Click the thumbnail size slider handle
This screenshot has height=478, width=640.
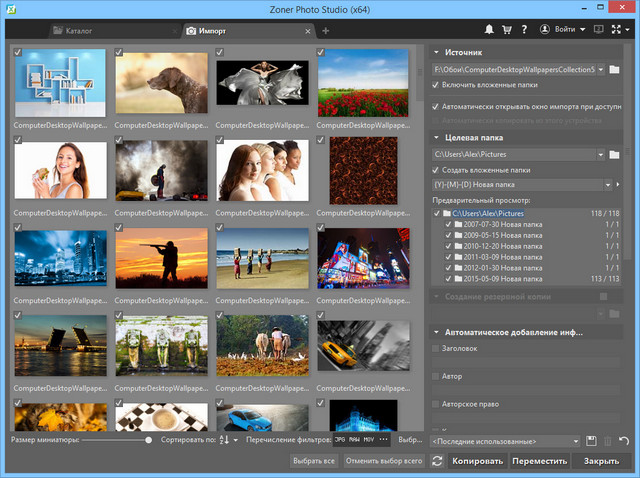148,440
